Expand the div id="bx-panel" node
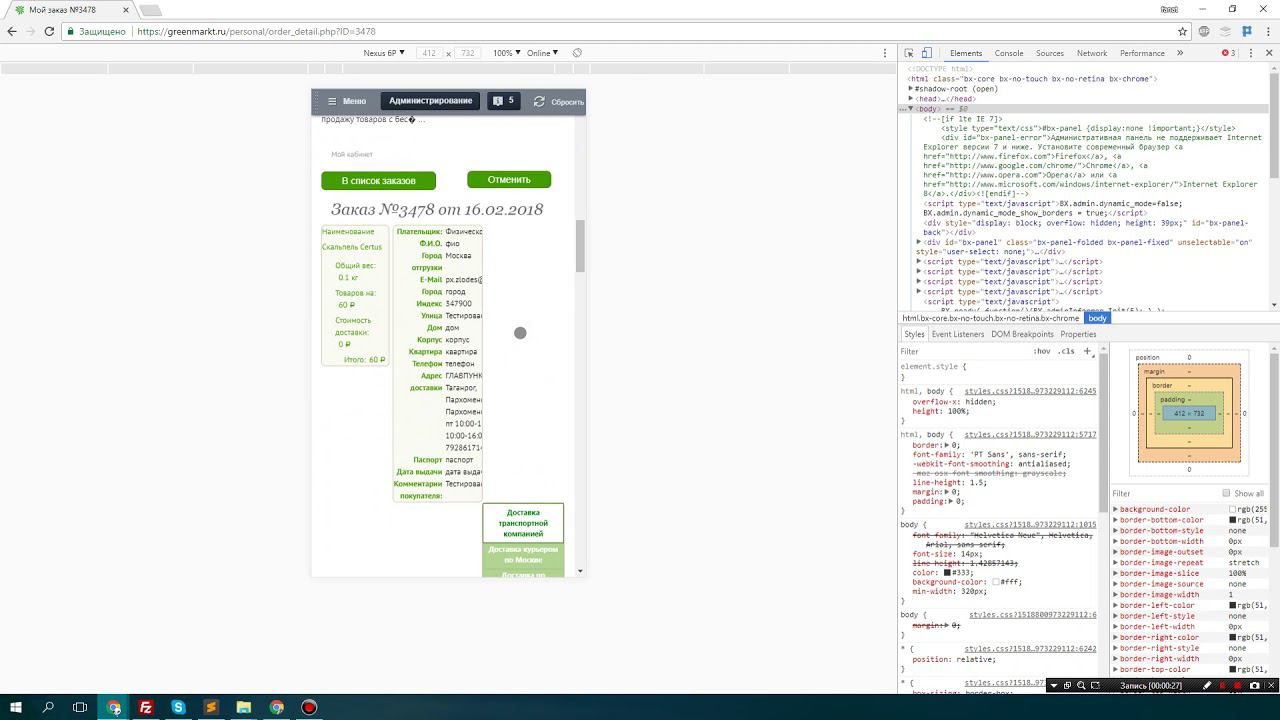Image resolution: width=1280 pixels, height=720 pixels. click(x=919, y=242)
